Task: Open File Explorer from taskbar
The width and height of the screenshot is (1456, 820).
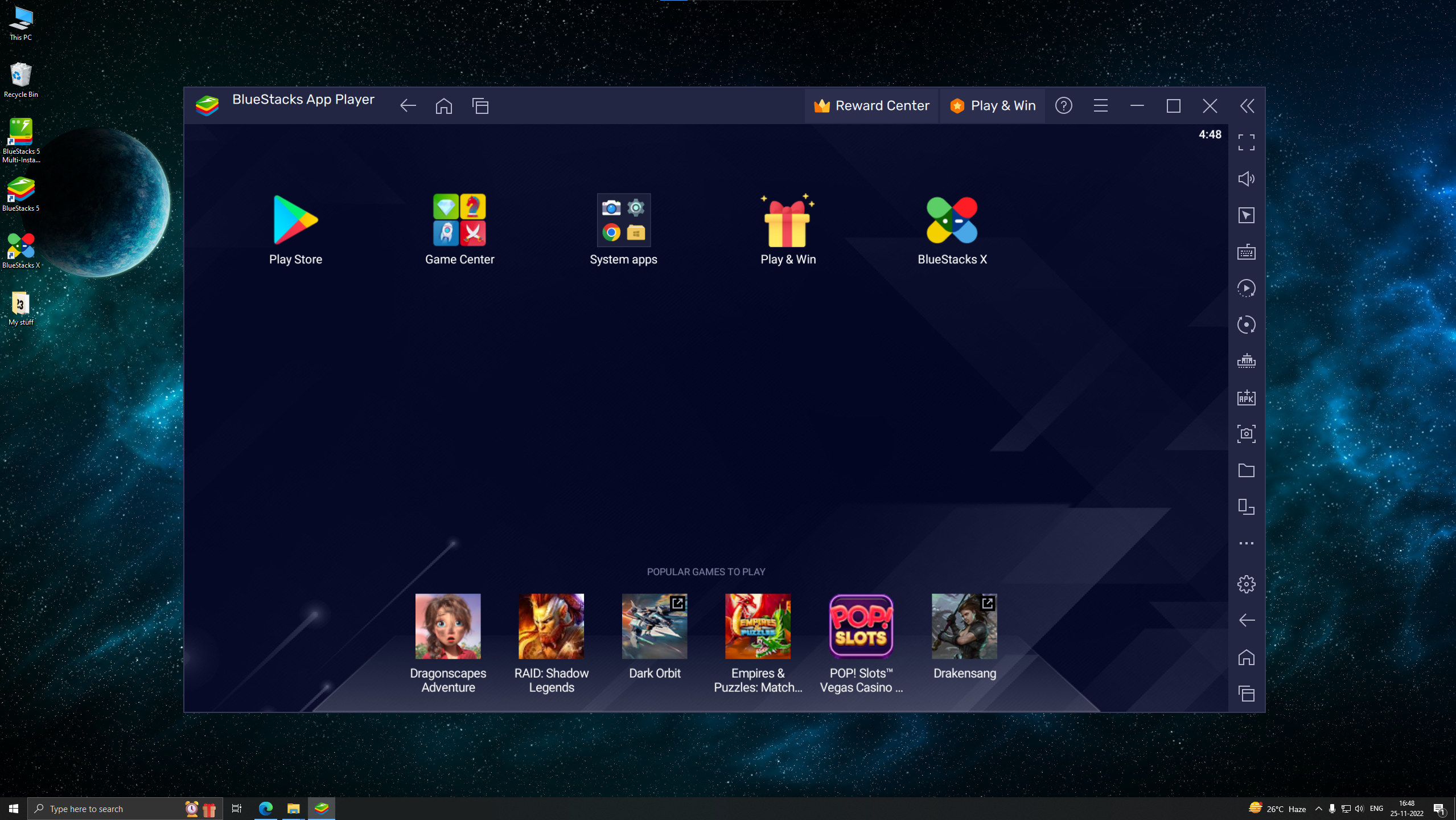Action: (x=293, y=809)
